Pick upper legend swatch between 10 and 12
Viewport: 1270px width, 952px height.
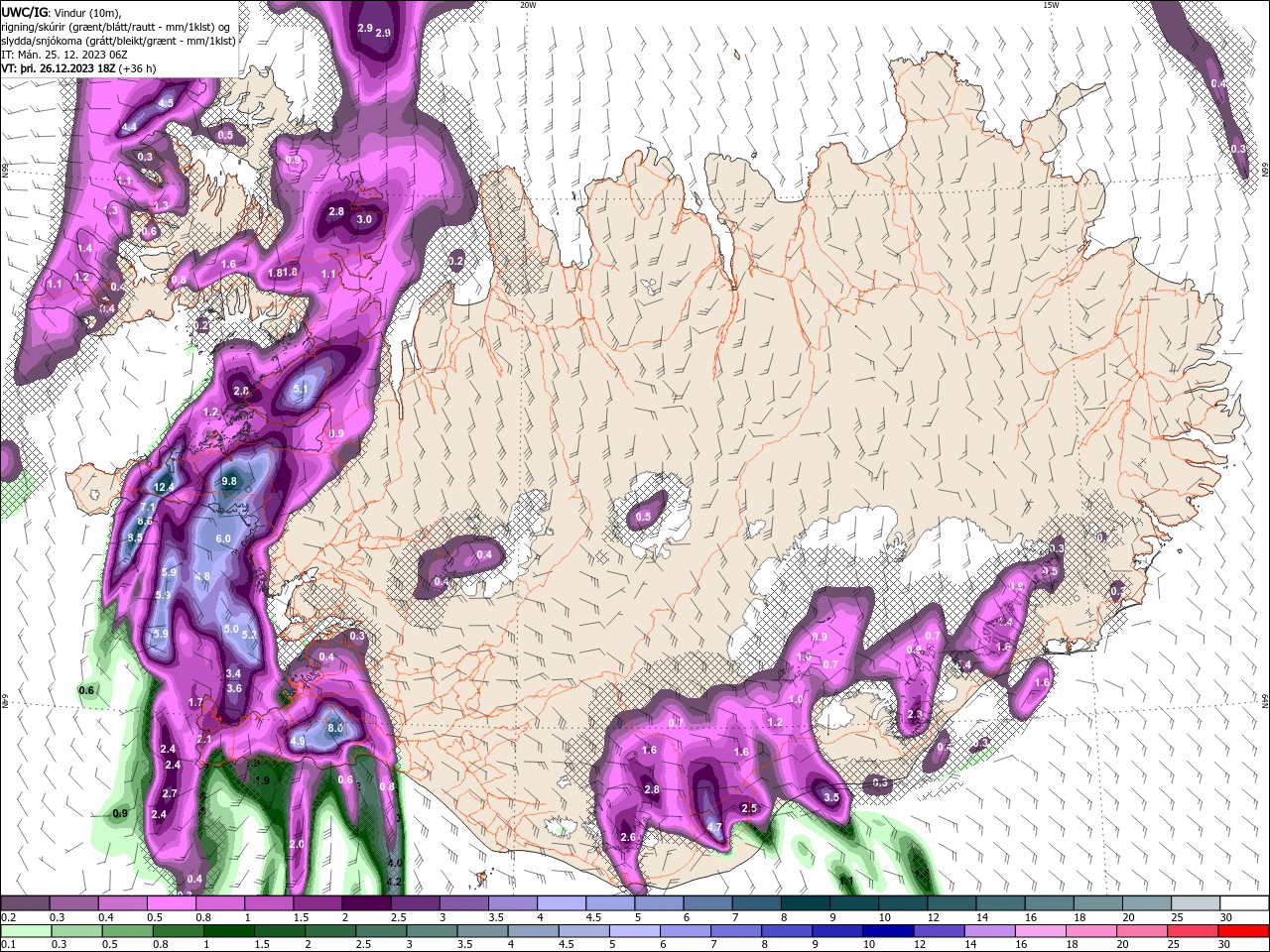903,903
